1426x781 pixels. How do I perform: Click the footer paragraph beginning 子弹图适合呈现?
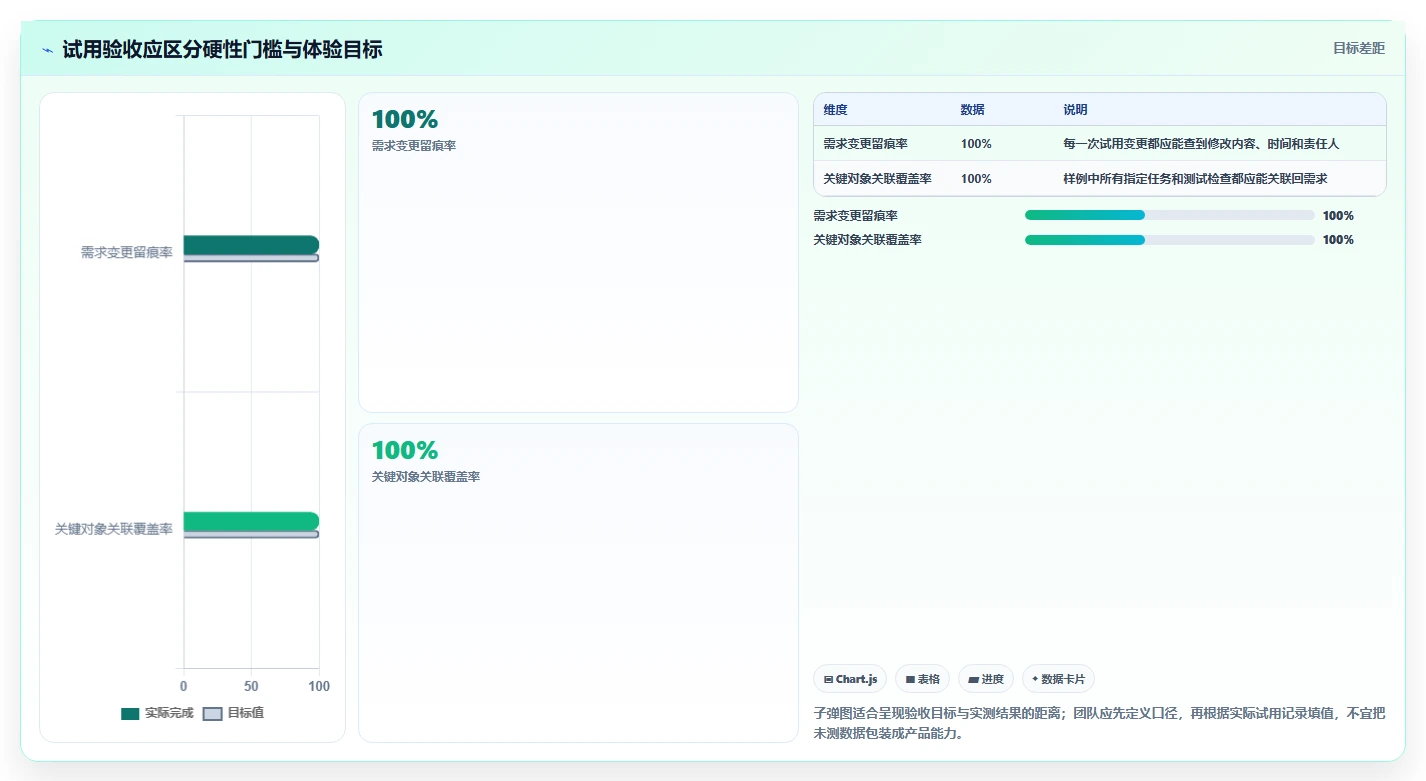tap(1099, 723)
